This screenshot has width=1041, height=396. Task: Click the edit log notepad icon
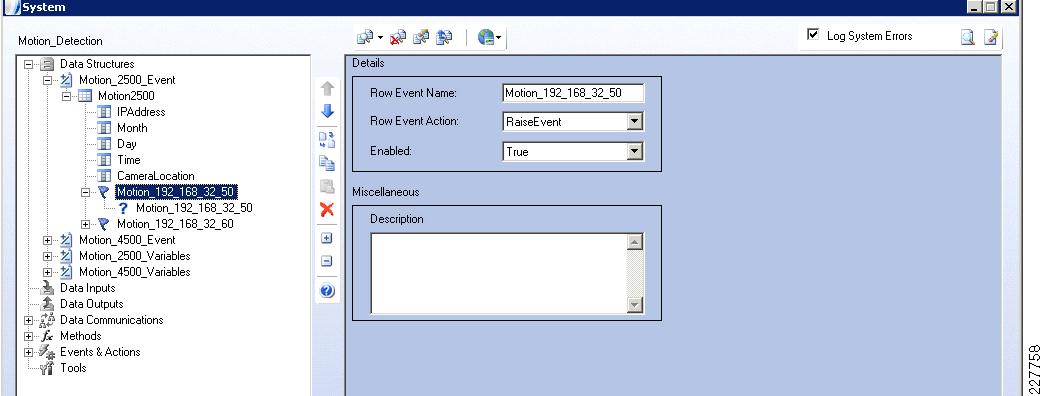point(991,37)
